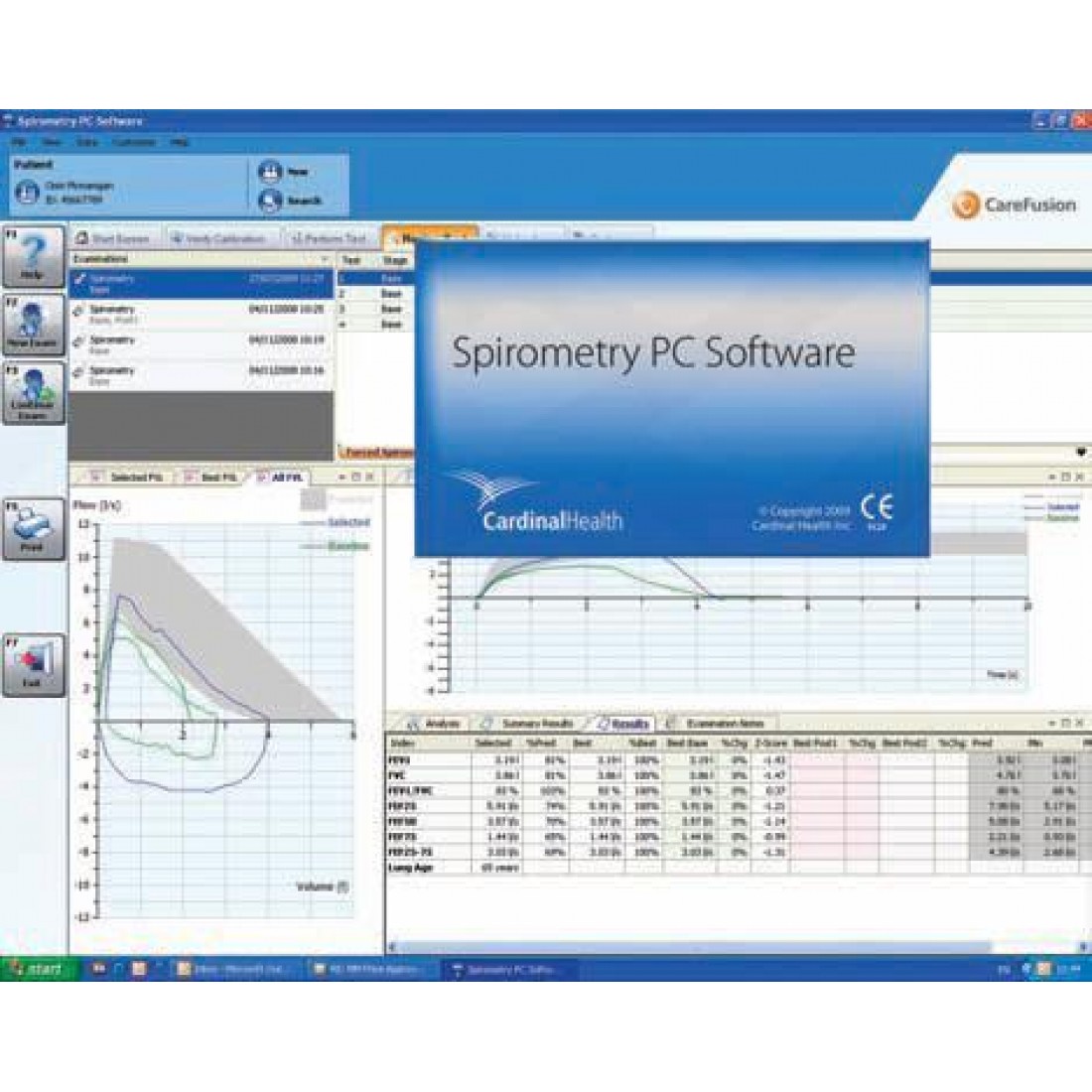Select the Perform Test toolbar icon
The image size is (1092, 1092).
pos(328,237)
